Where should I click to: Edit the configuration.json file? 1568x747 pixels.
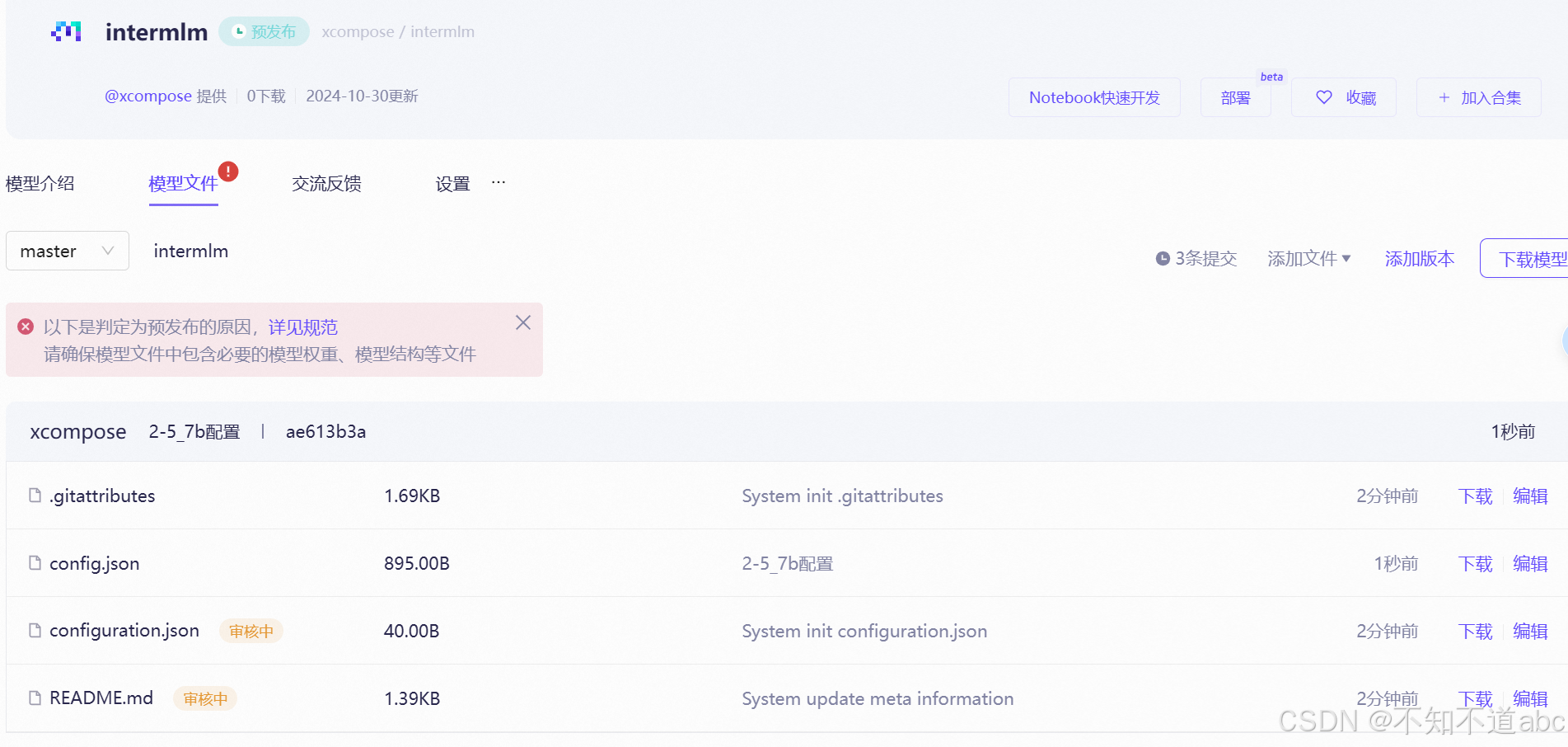click(1530, 631)
